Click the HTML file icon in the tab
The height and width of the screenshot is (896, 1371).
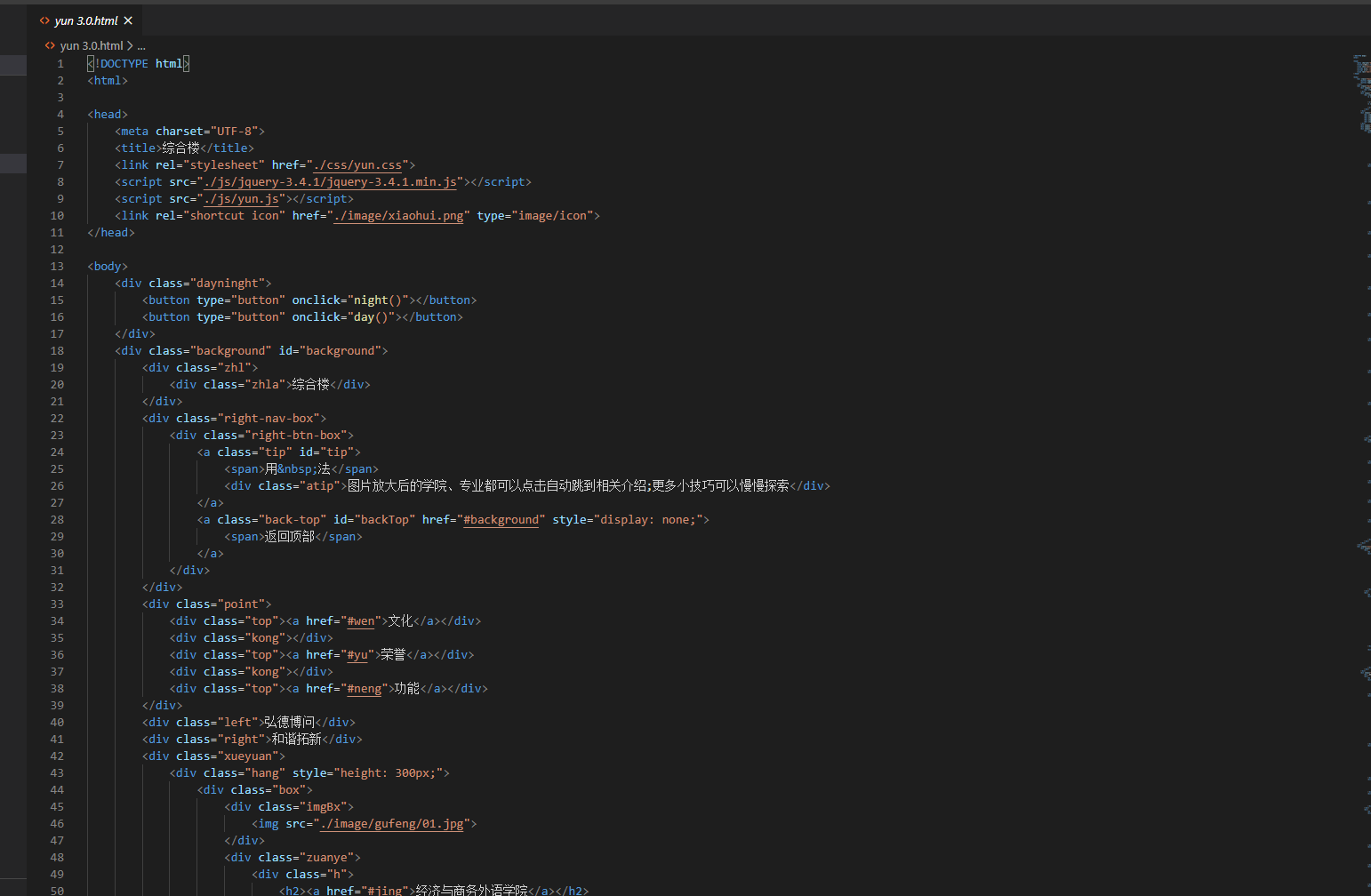(x=44, y=20)
